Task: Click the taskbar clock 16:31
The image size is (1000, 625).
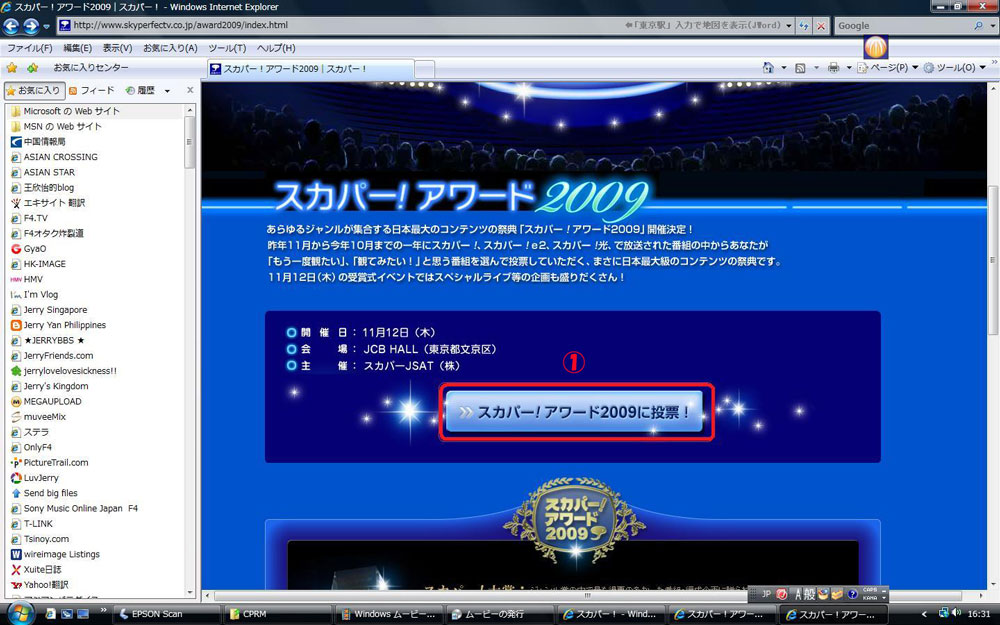Action: point(978,614)
